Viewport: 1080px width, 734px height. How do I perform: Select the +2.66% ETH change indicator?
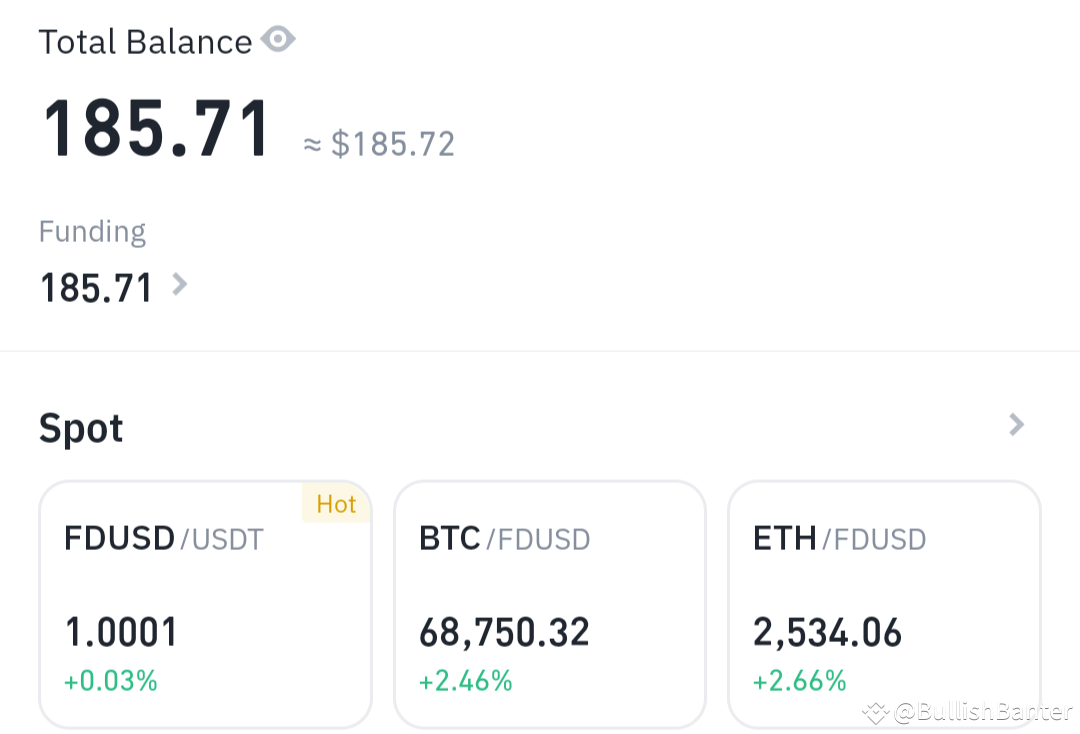coord(800,680)
